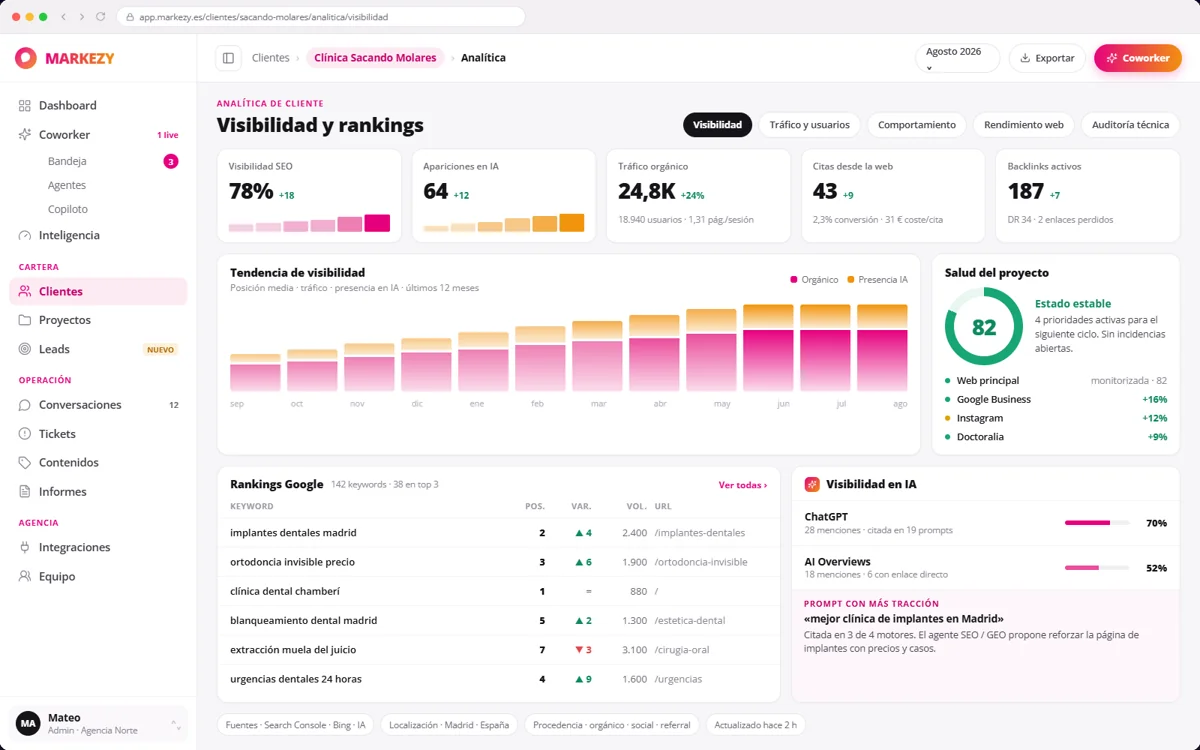Switch to the Visibilidad tab
The height and width of the screenshot is (750, 1200).
717,125
